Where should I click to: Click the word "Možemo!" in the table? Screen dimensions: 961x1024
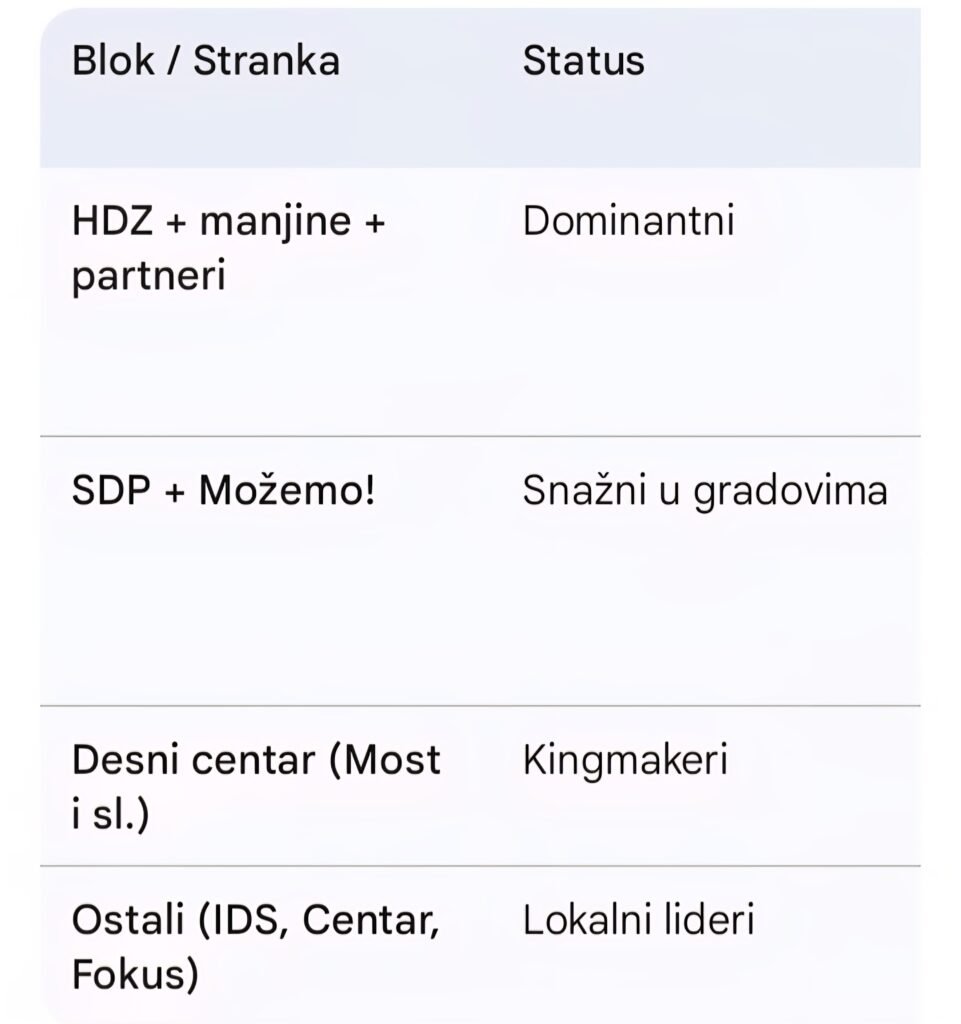287,491
